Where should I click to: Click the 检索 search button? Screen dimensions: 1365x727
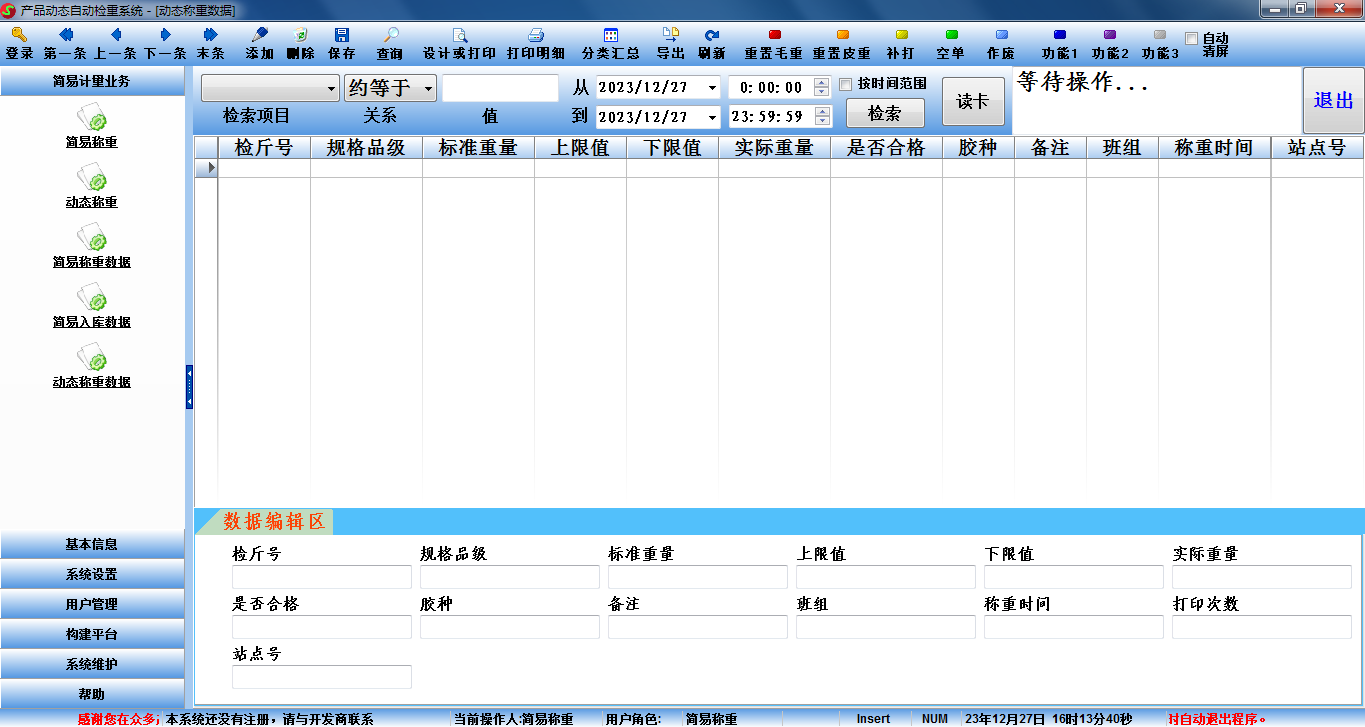click(885, 114)
